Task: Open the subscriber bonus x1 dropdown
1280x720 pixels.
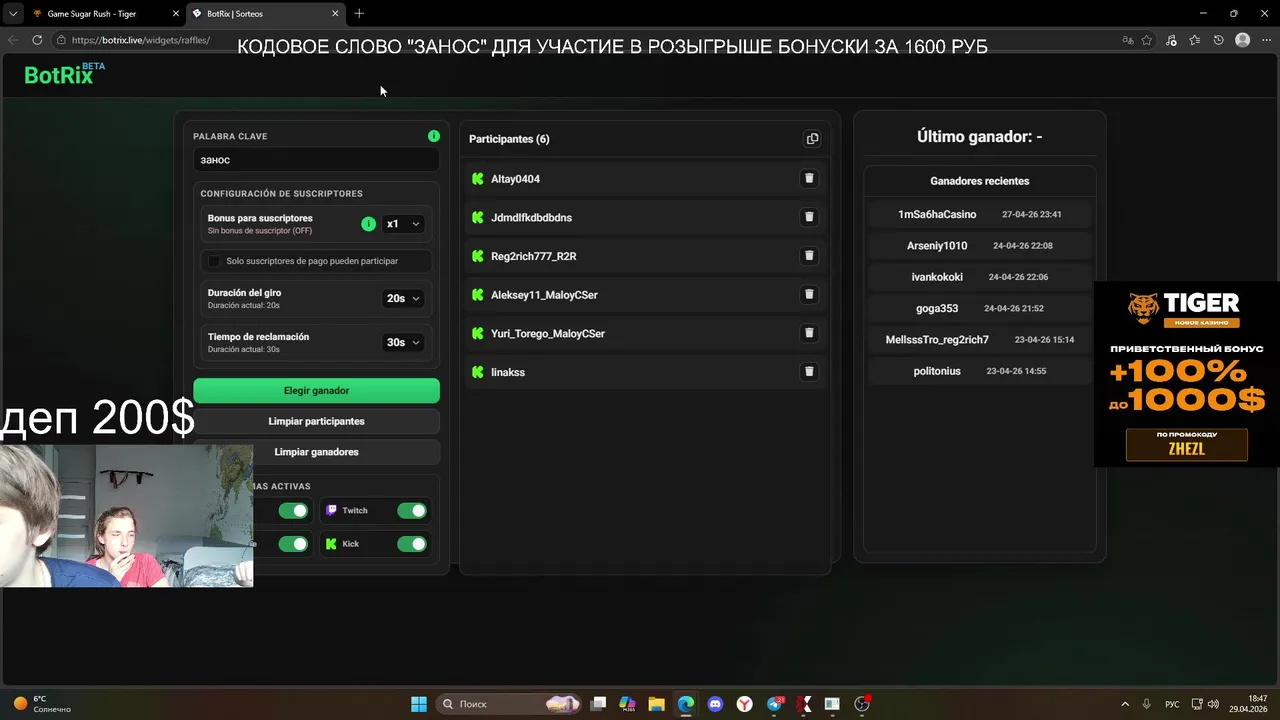Action: click(403, 224)
